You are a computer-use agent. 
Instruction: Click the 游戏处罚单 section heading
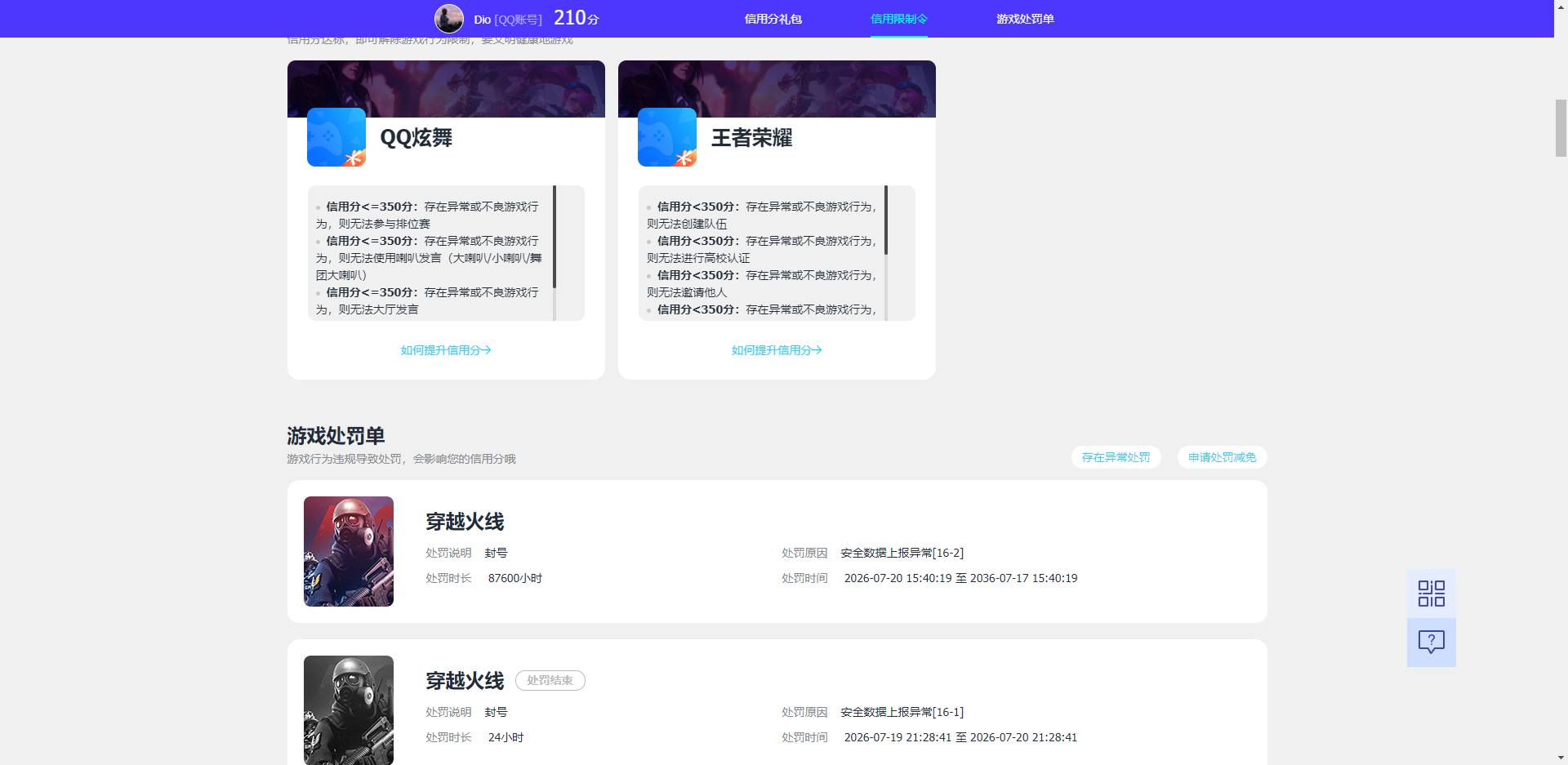click(x=336, y=436)
